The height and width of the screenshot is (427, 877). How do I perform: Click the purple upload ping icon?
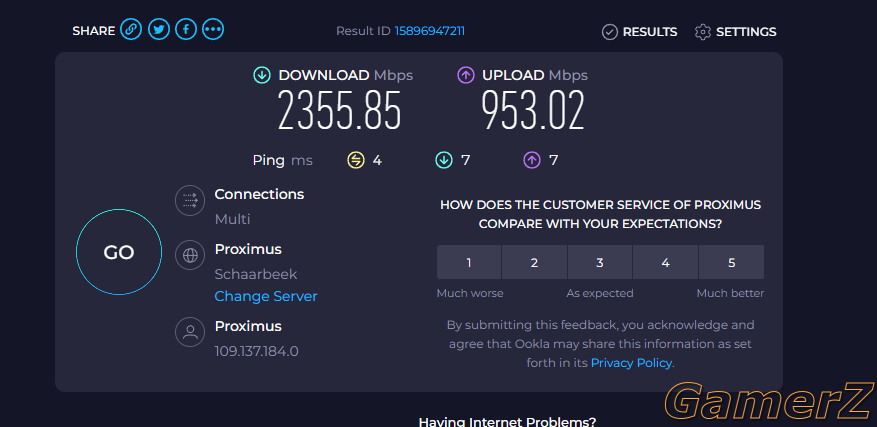531,161
